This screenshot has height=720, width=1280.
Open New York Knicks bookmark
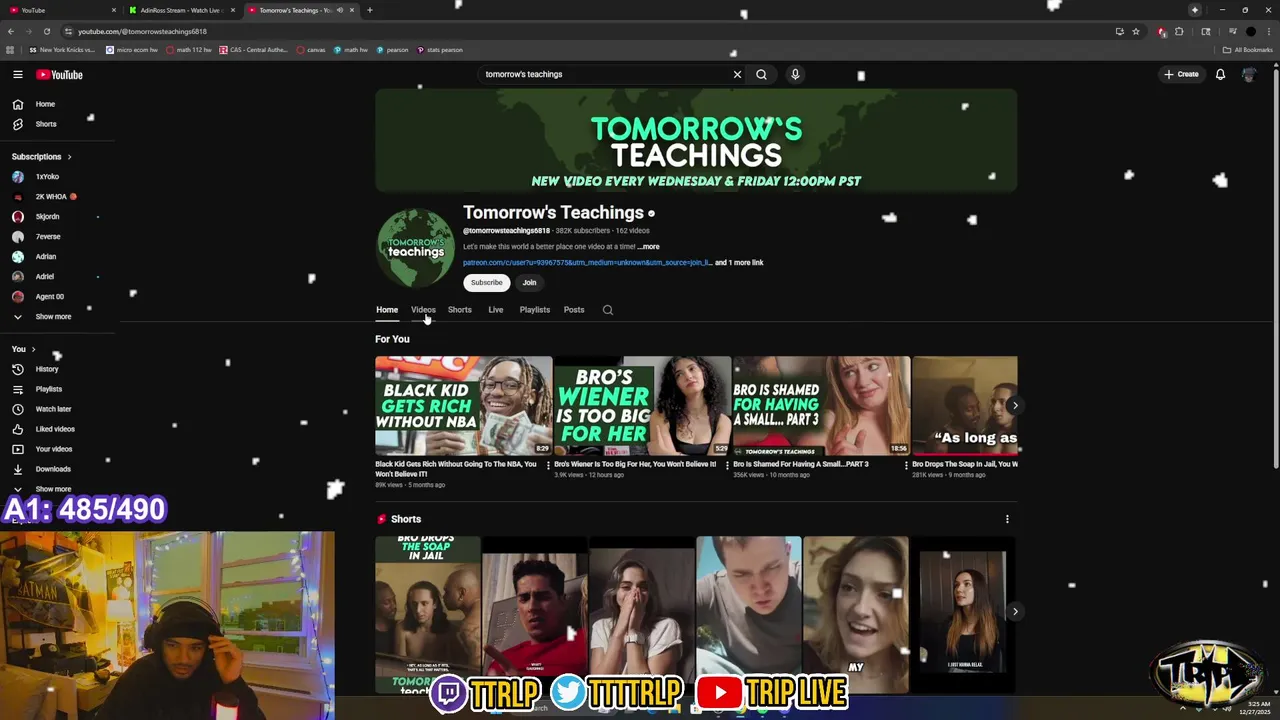(x=62, y=50)
